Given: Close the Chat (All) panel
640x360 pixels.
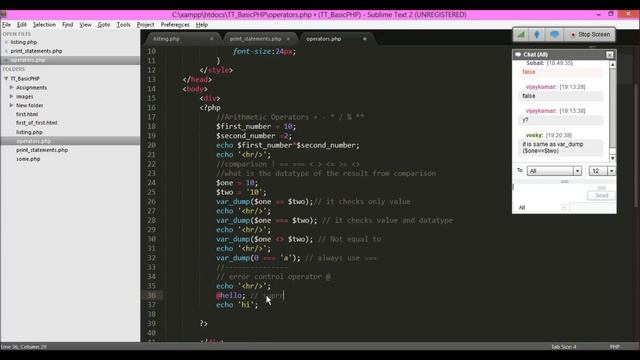Looking at the screenshot, I should pyautogui.click(x=609, y=55).
